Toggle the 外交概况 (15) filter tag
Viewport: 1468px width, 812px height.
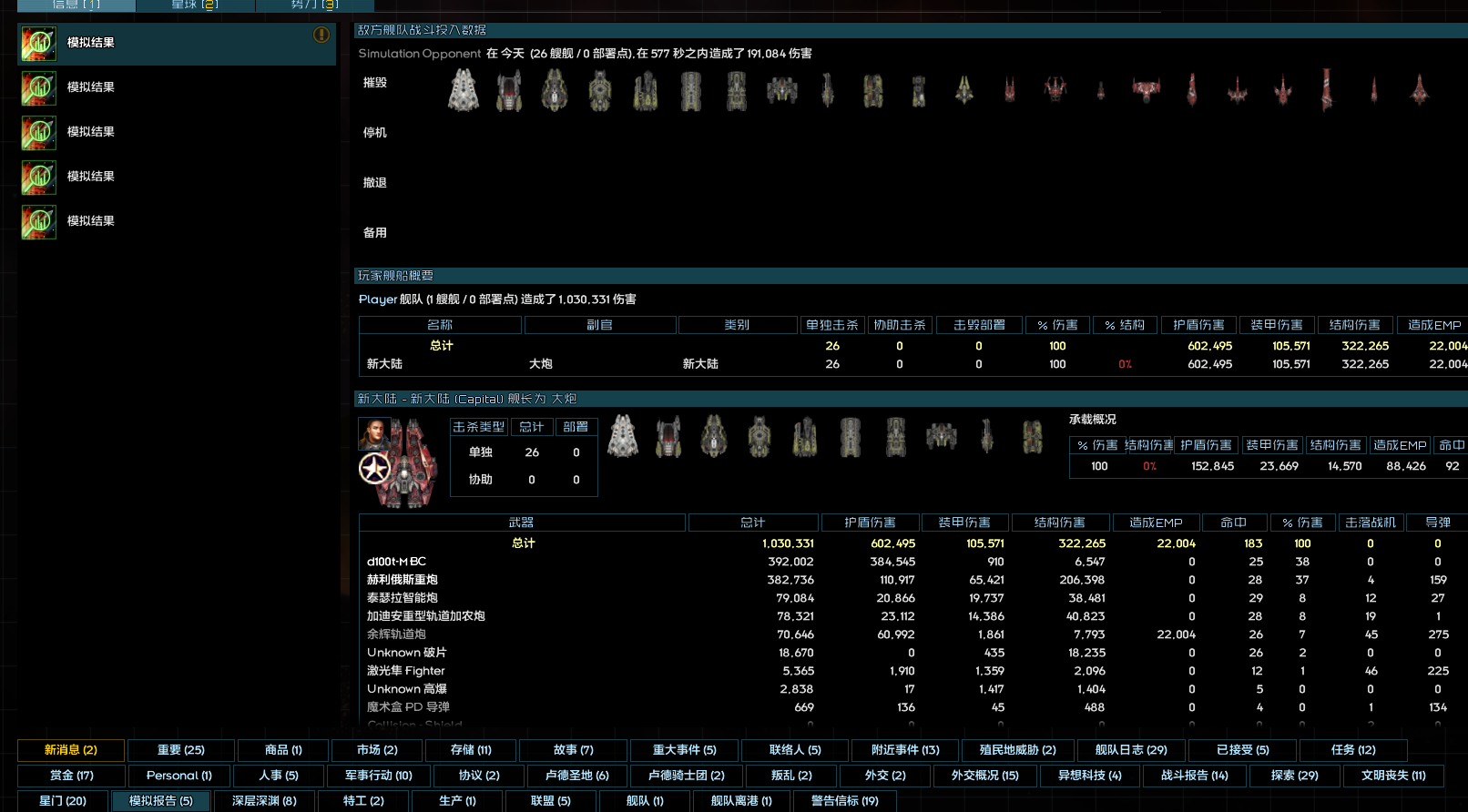(985, 776)
